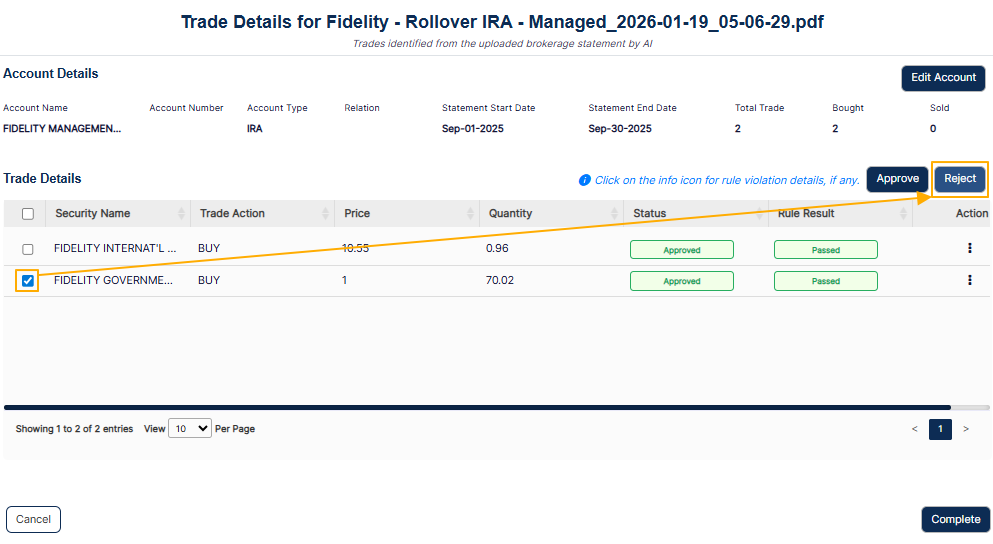This screenshot has width=993, height=544.
Task: Click the security name FIDELITY GOVERNME...
Action: click(113, 280)
